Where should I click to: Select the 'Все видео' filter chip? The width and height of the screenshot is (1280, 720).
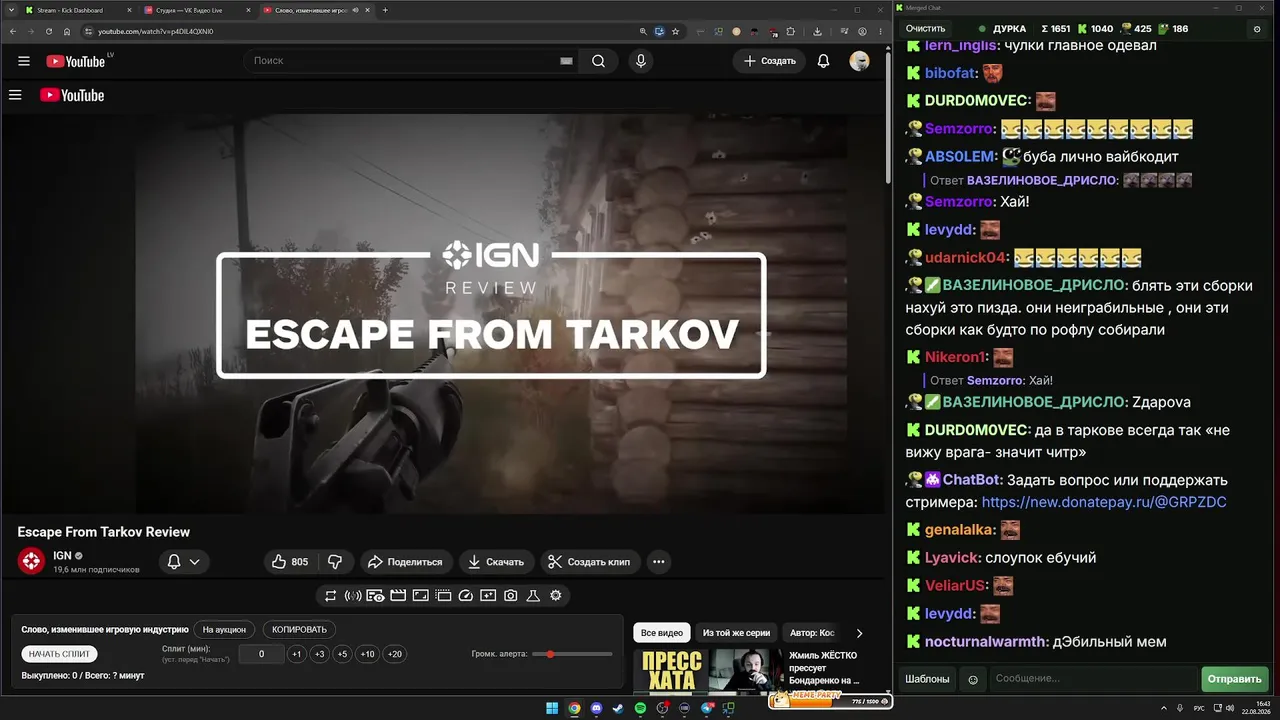(662, 633)
